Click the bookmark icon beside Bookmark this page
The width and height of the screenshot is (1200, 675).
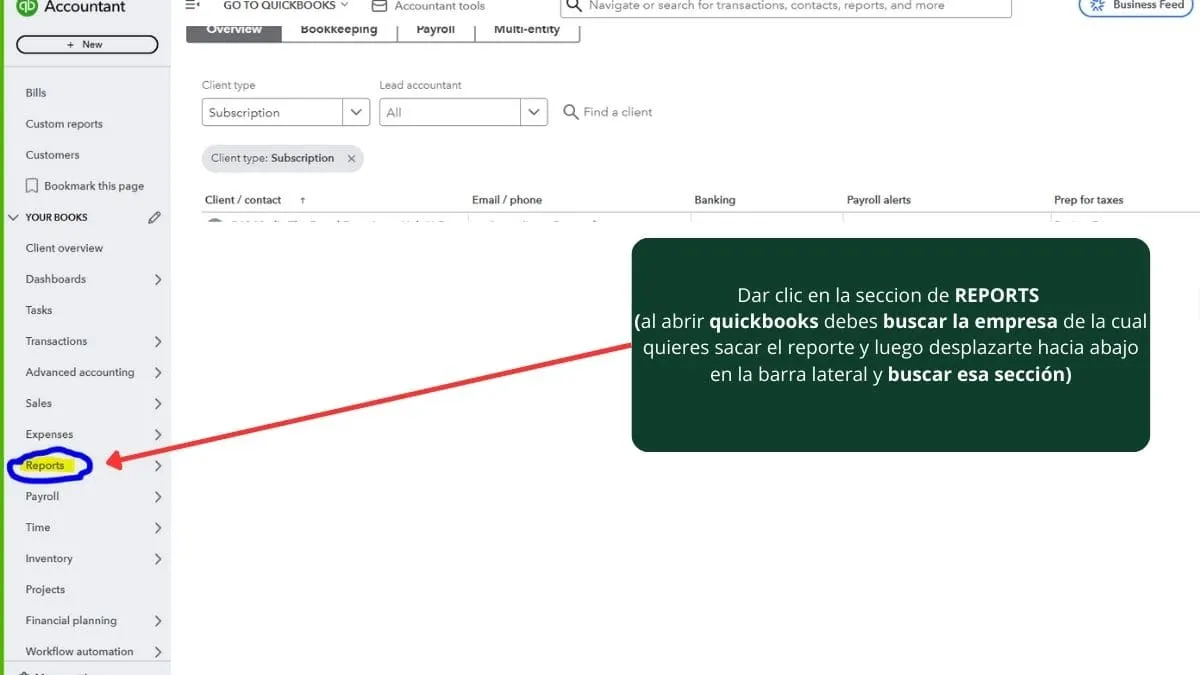(33, 186)
